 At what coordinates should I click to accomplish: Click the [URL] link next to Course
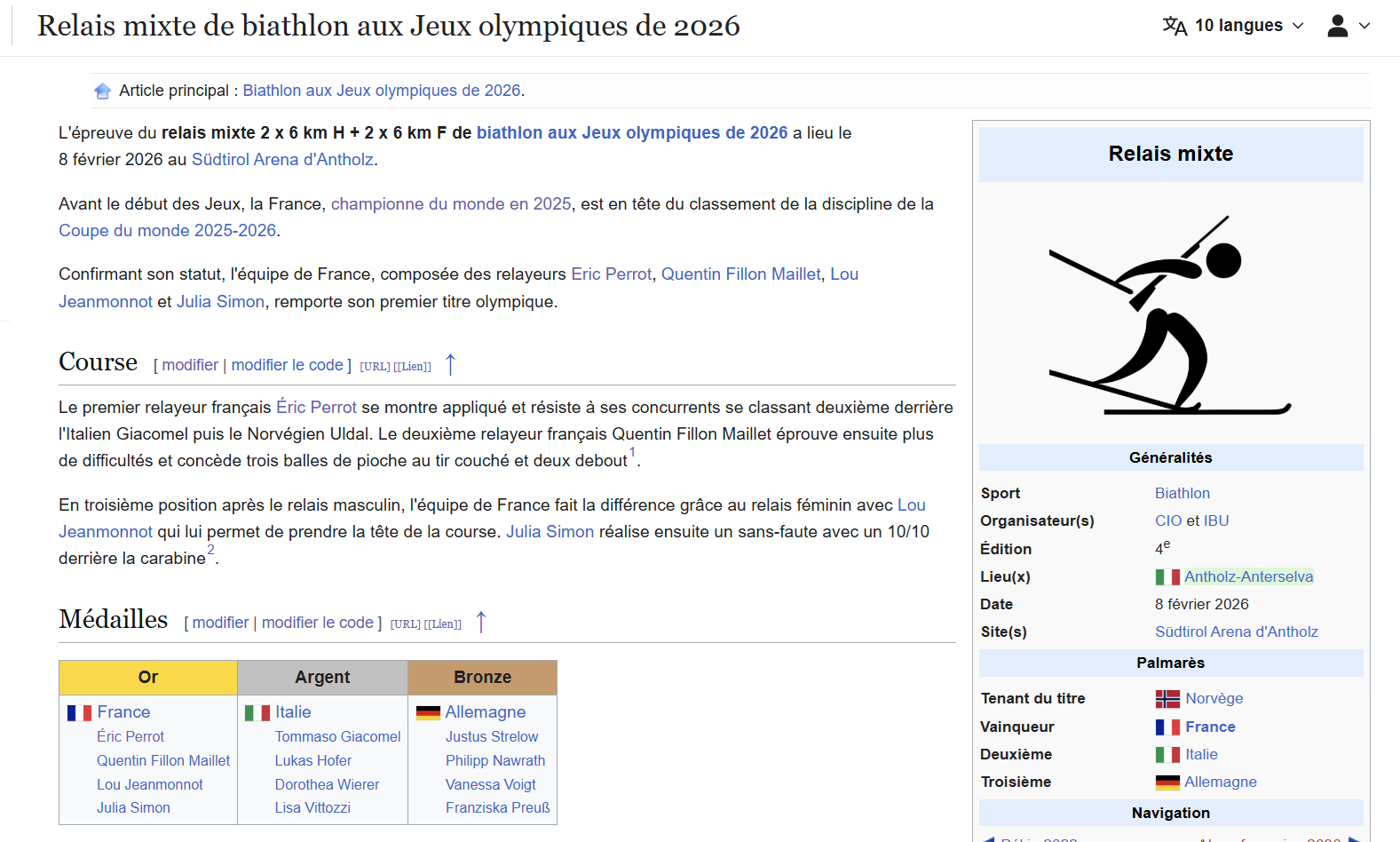[x=375, y=366]
